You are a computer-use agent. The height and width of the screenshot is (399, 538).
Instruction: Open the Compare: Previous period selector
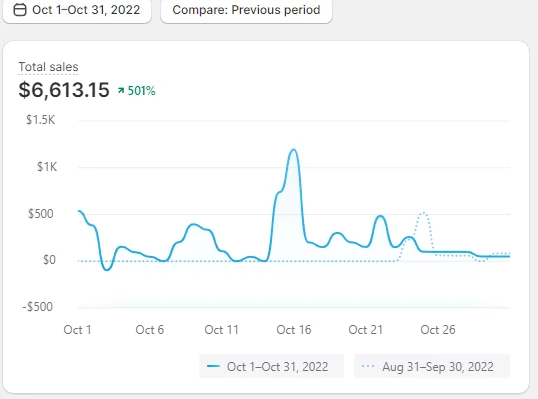pyautogui.click(x=246, y=10)
